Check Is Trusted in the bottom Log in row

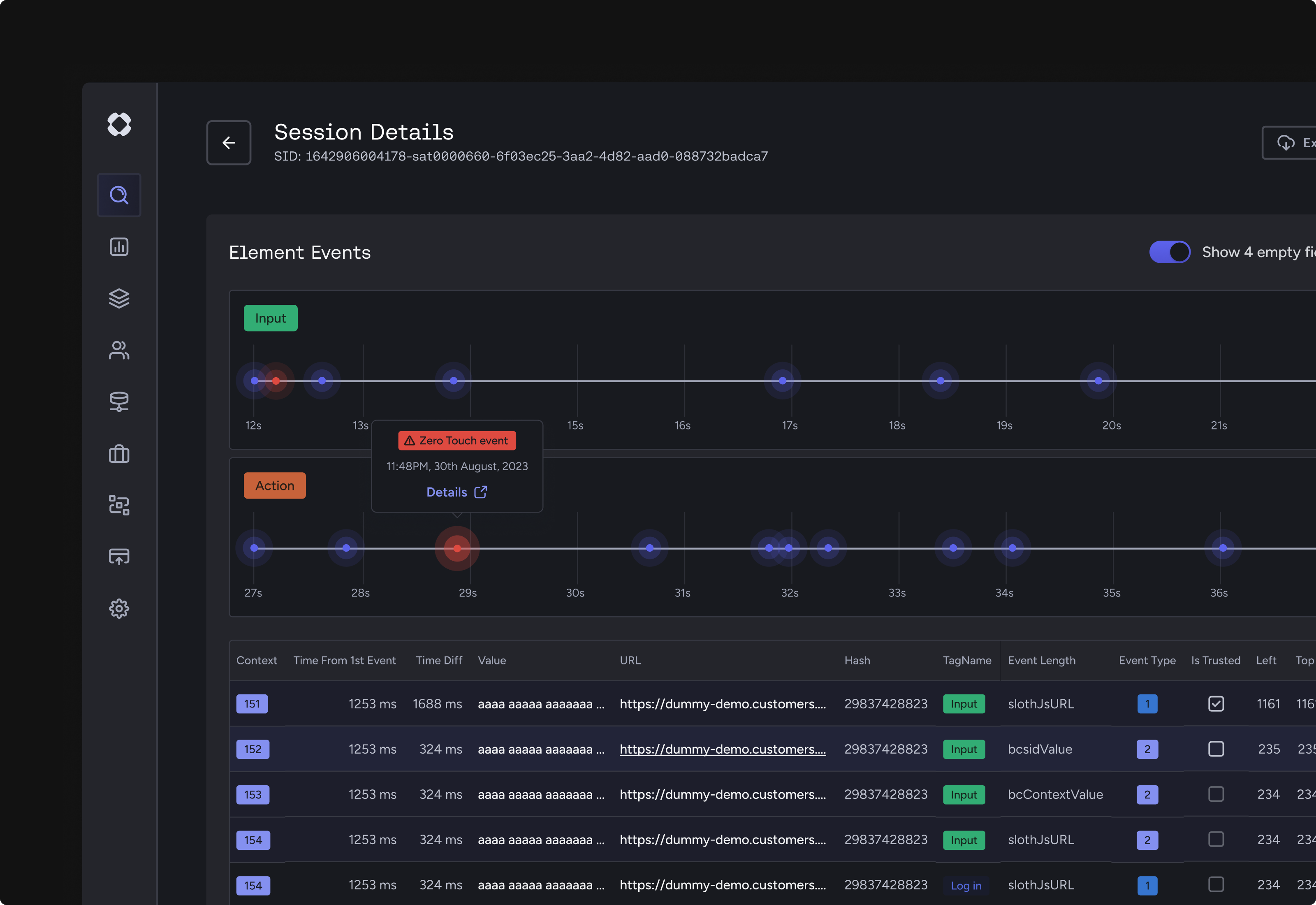pyautogui.click(x=1216, y=884)
